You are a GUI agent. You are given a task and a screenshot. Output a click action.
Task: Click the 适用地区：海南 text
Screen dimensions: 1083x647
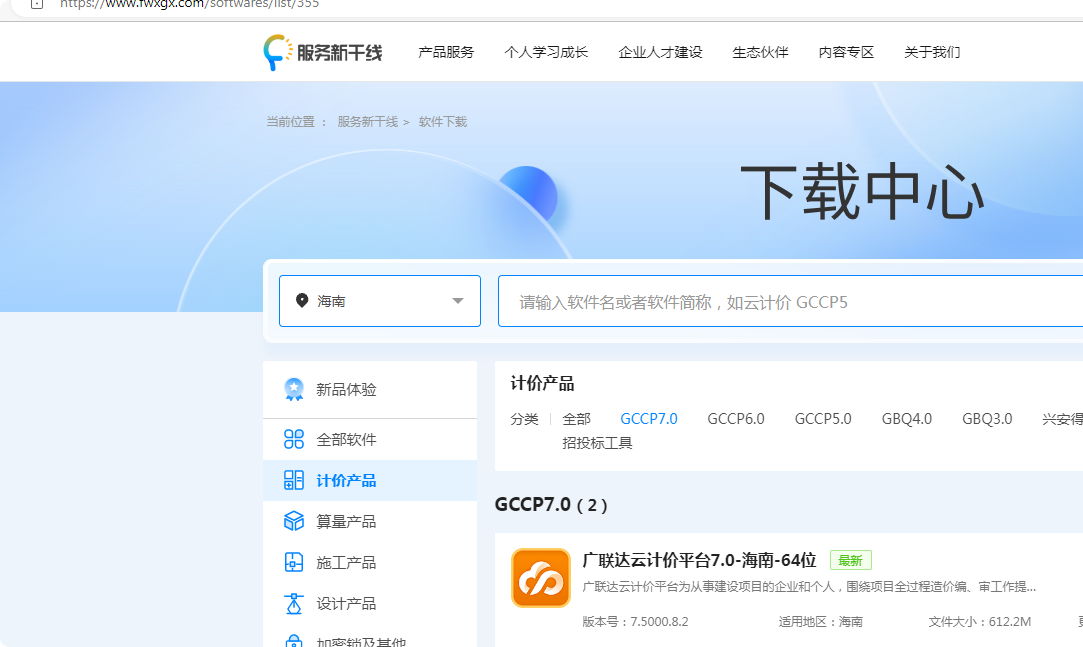coord(821,621)
